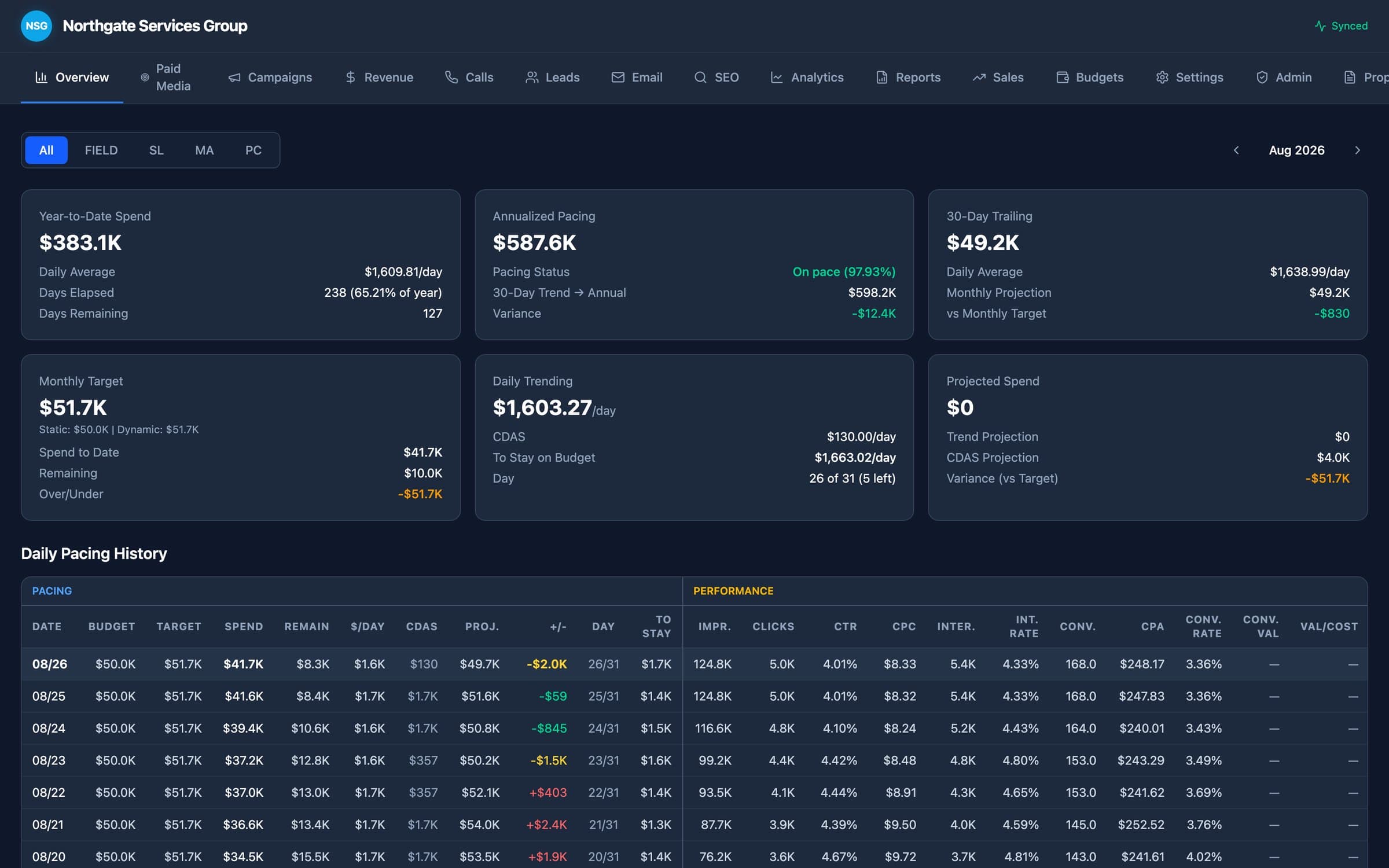The height and width of the screenshot is (868, 1389).
Task: Switch to the Budgets tab
Action: (x=1090, y=77)
